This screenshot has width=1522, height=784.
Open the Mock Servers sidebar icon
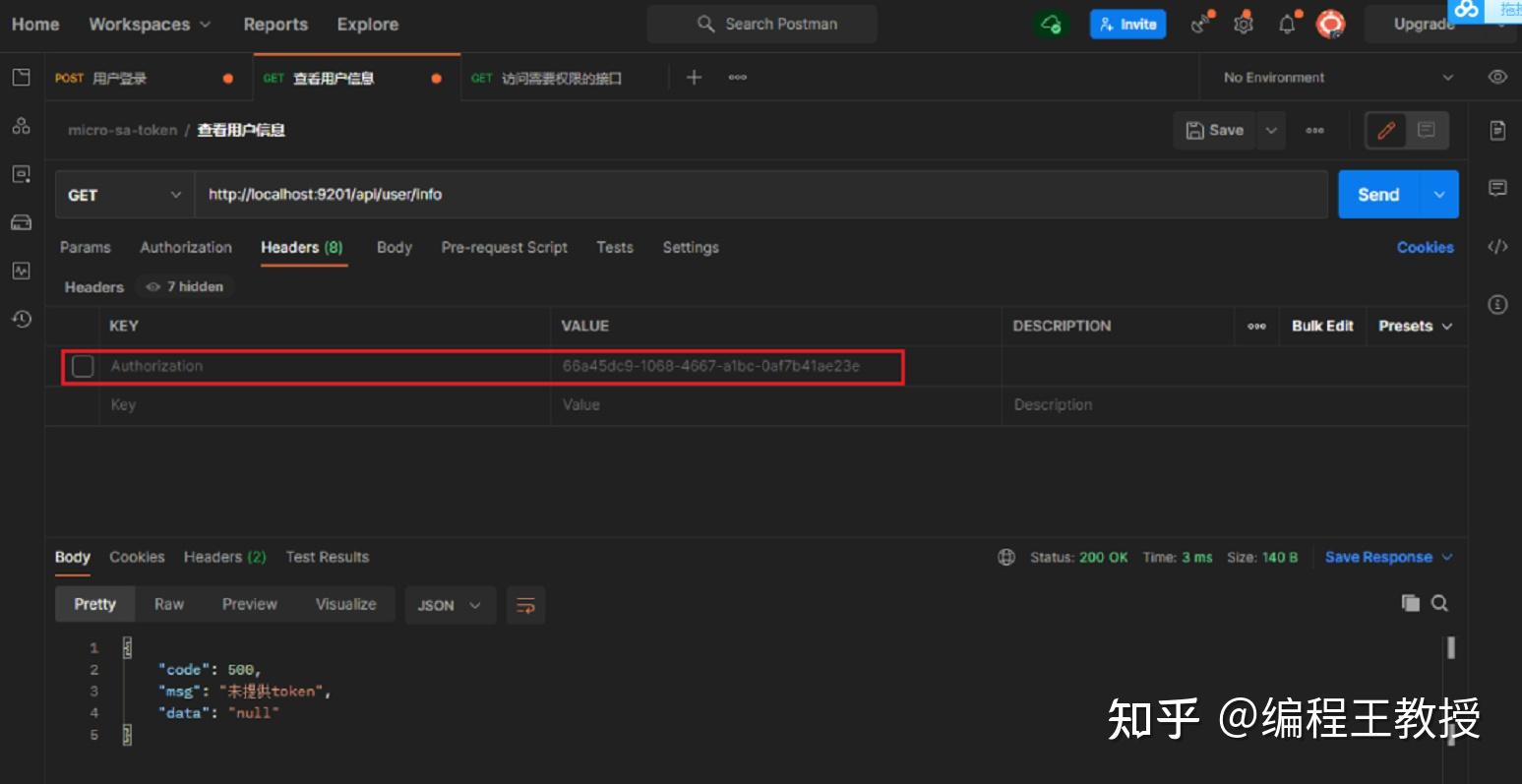point(21,222)
